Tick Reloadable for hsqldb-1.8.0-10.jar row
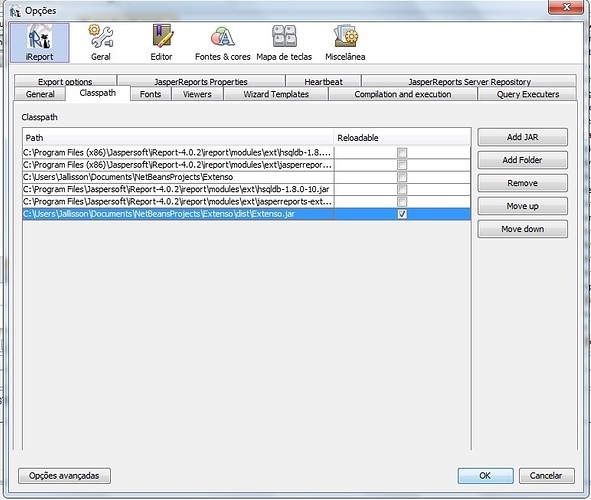The image size is (591, 500). point(402,189)
